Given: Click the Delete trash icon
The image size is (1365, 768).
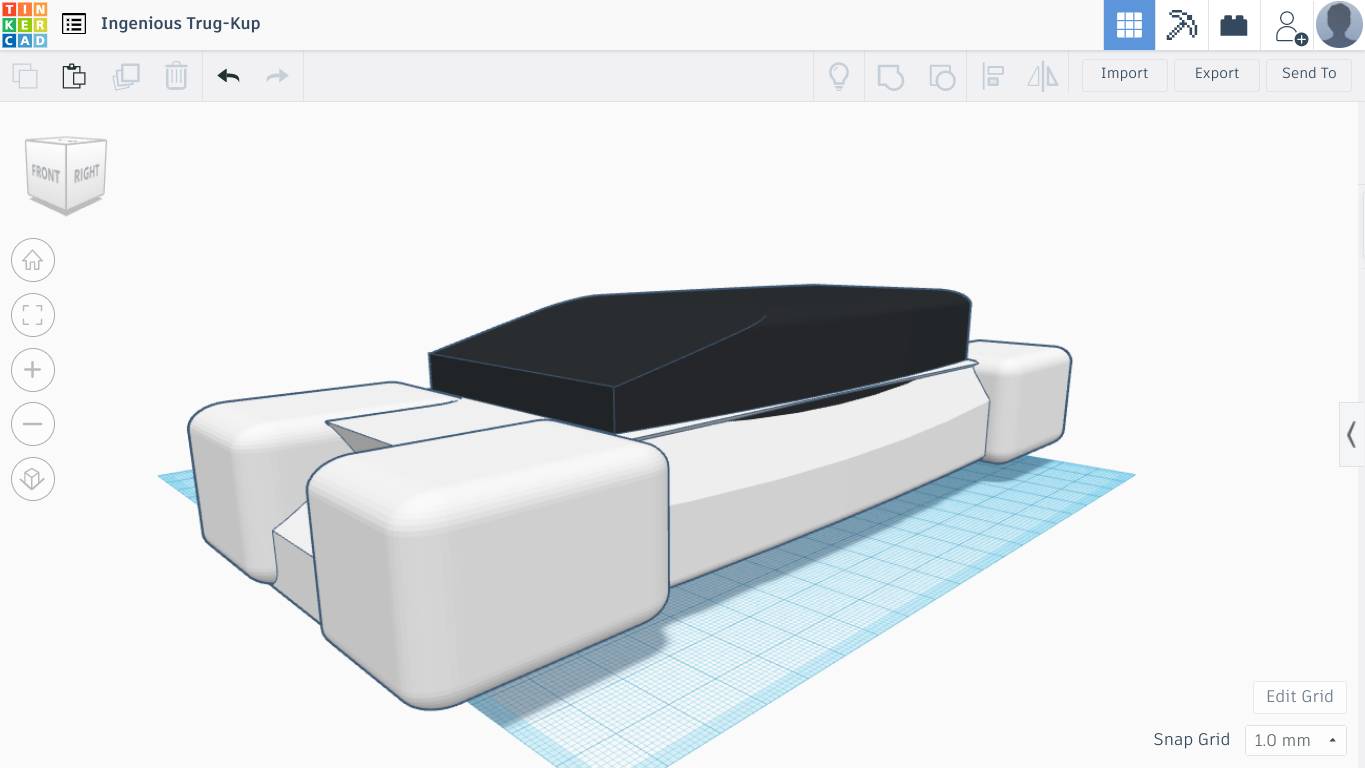Looking at the screenshot, I should click(176, 76).
